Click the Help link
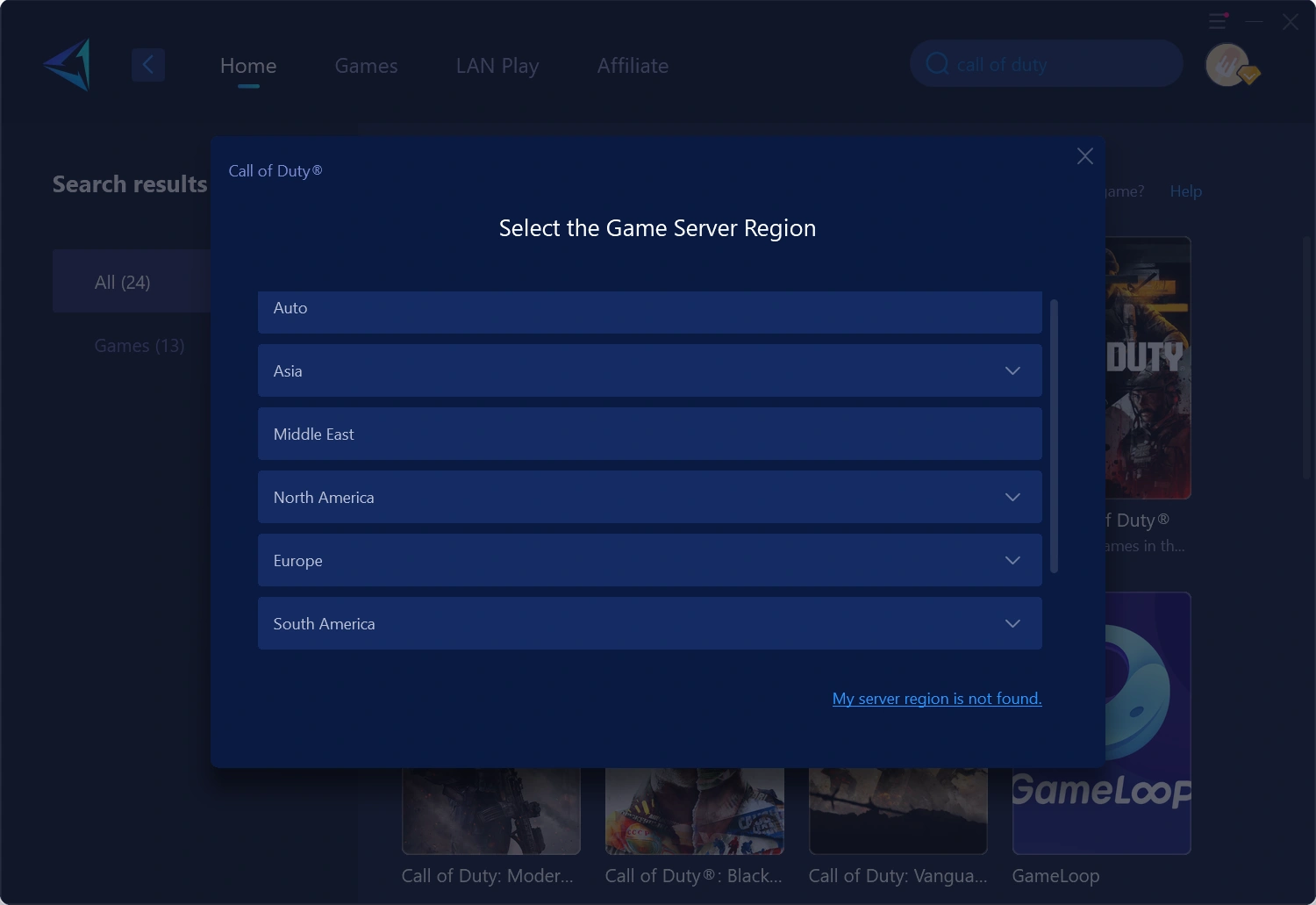Image resolution: width=1316 pixels, height=905 pixels. pyautogui.click(x=1186, y=191)
